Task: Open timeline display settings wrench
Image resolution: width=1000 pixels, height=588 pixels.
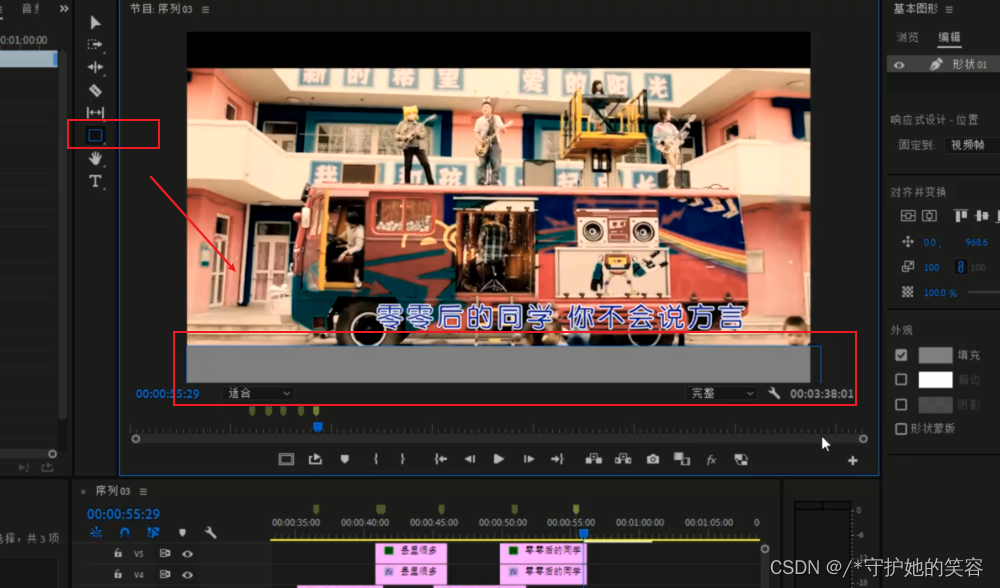Action: (x=210, y=532)
